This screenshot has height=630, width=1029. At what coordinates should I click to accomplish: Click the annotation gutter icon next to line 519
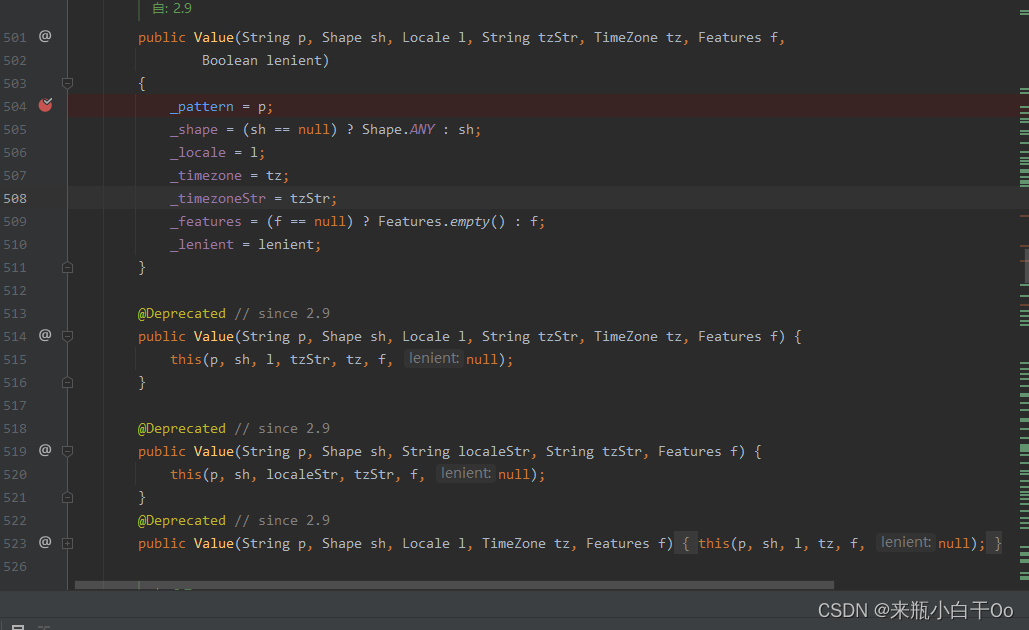[x=44, y=450]
